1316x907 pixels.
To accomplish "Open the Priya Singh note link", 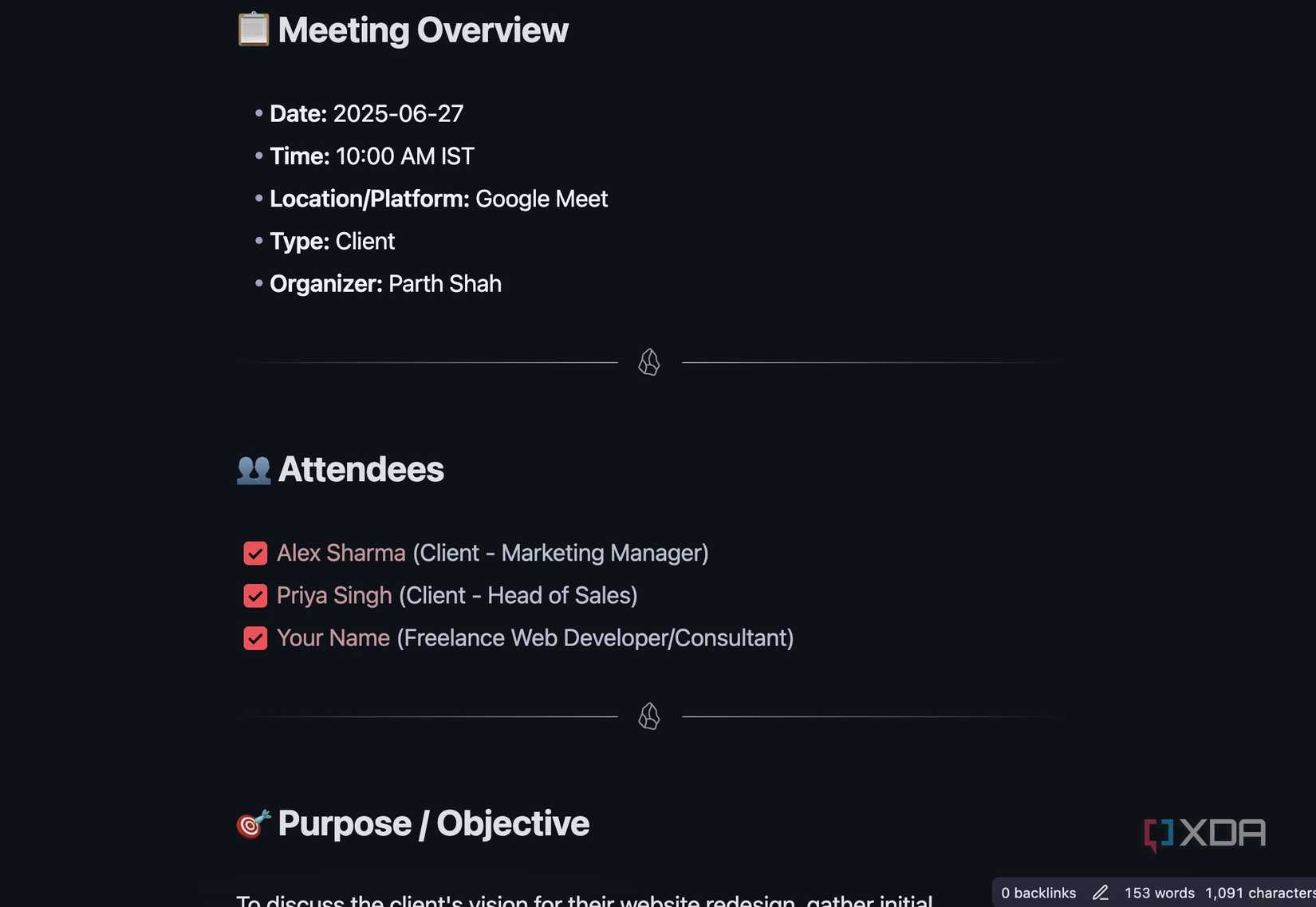I will click(333, 596).
